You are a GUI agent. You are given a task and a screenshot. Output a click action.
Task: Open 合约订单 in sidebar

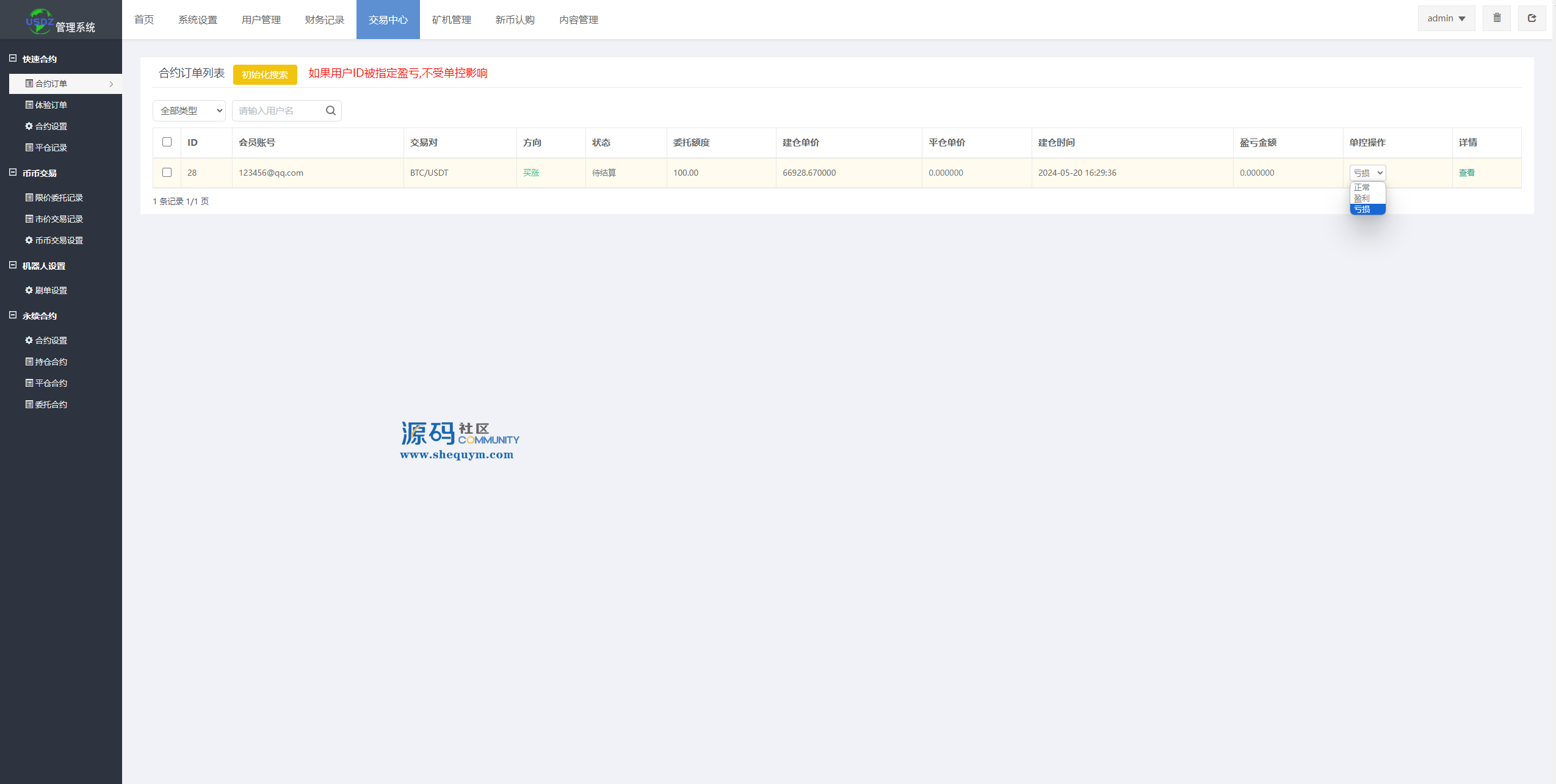tap(65, 84)
